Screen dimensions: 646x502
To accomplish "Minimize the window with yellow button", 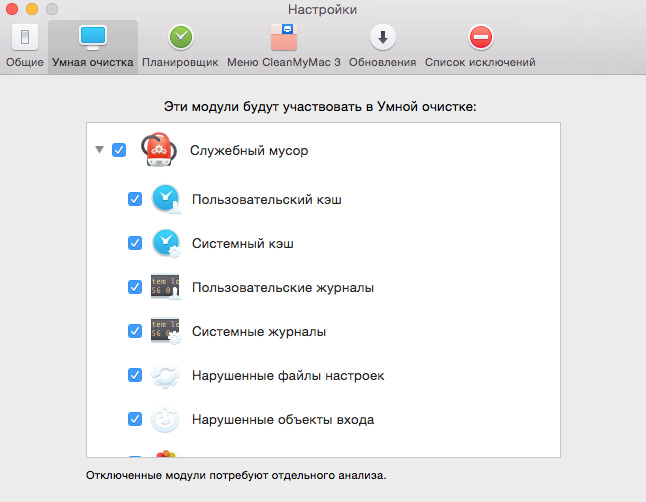I will click(32, 9).
